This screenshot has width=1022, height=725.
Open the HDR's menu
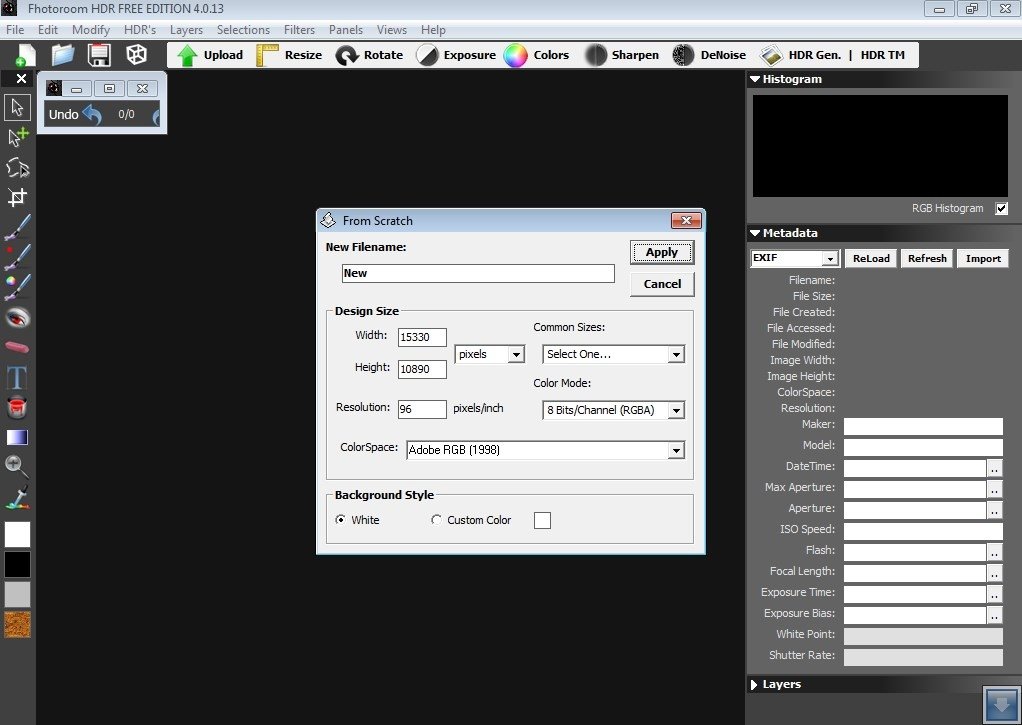[140, 30]
